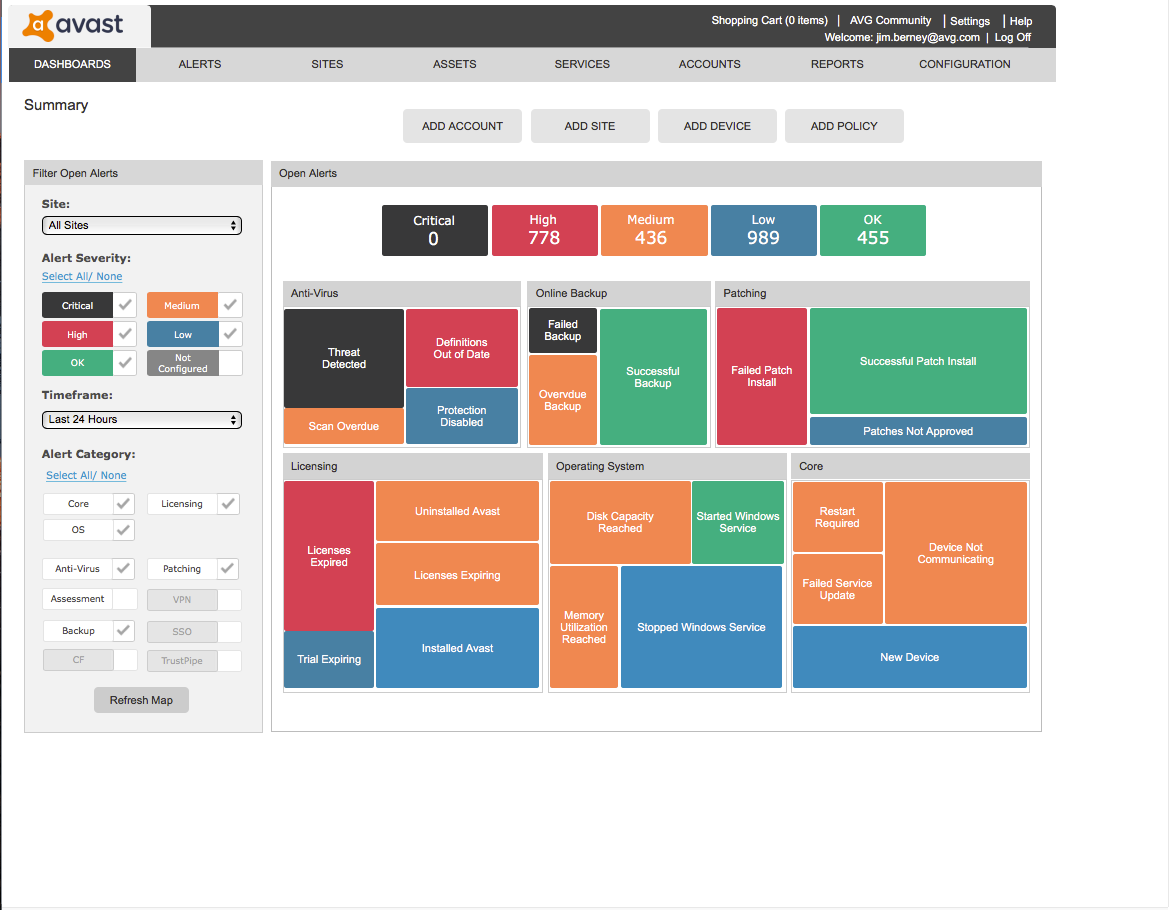Open Settings link in header
The image size is (1169, 910).
coord(970,21)
